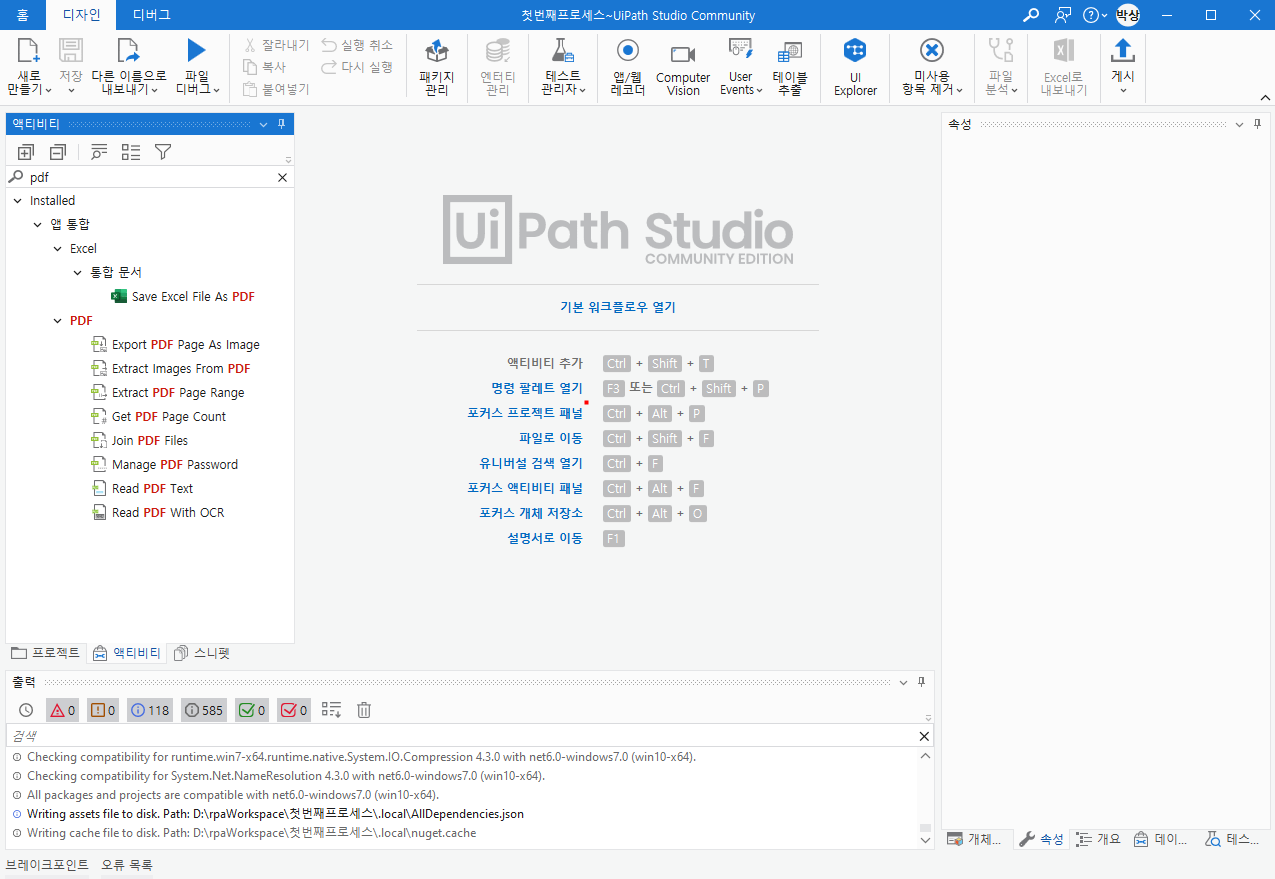Expand all activities in the tree
1275x879 pixels.
26,152
